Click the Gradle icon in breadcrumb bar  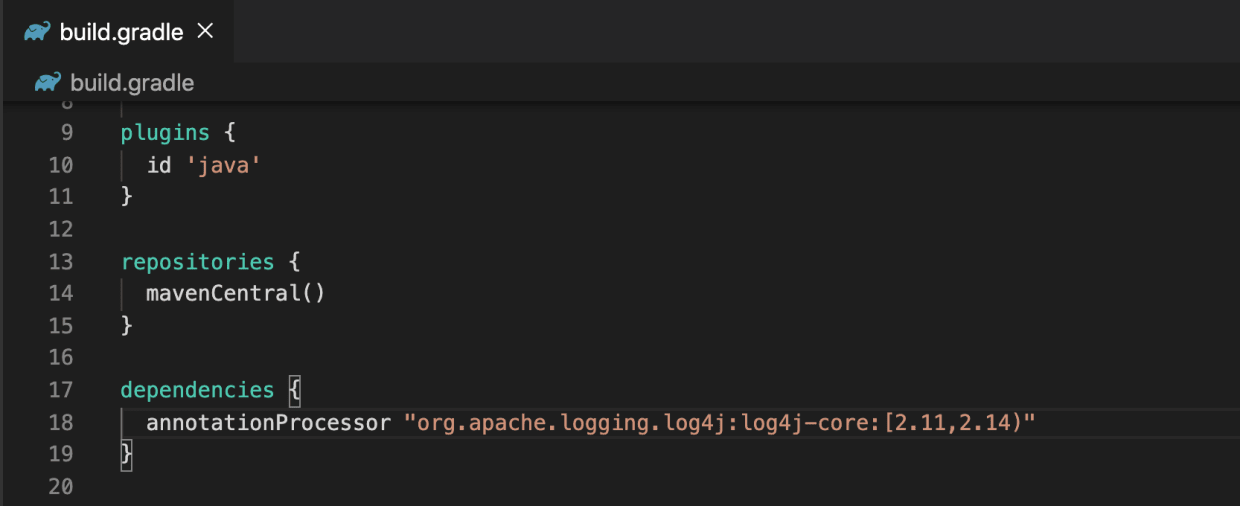[x=47, y=82]
